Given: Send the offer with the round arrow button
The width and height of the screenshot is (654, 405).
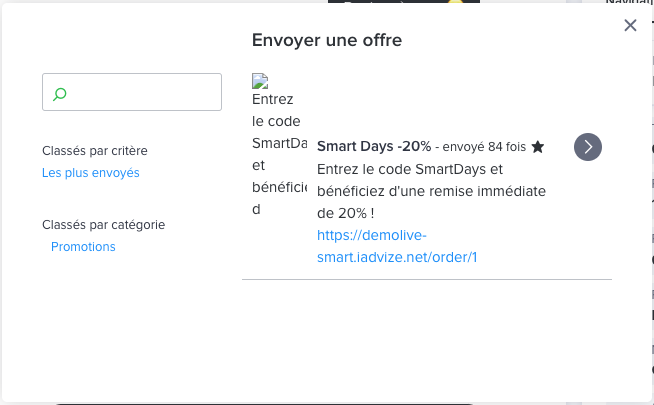Looking at the screenshot, I should click(588, 147).
